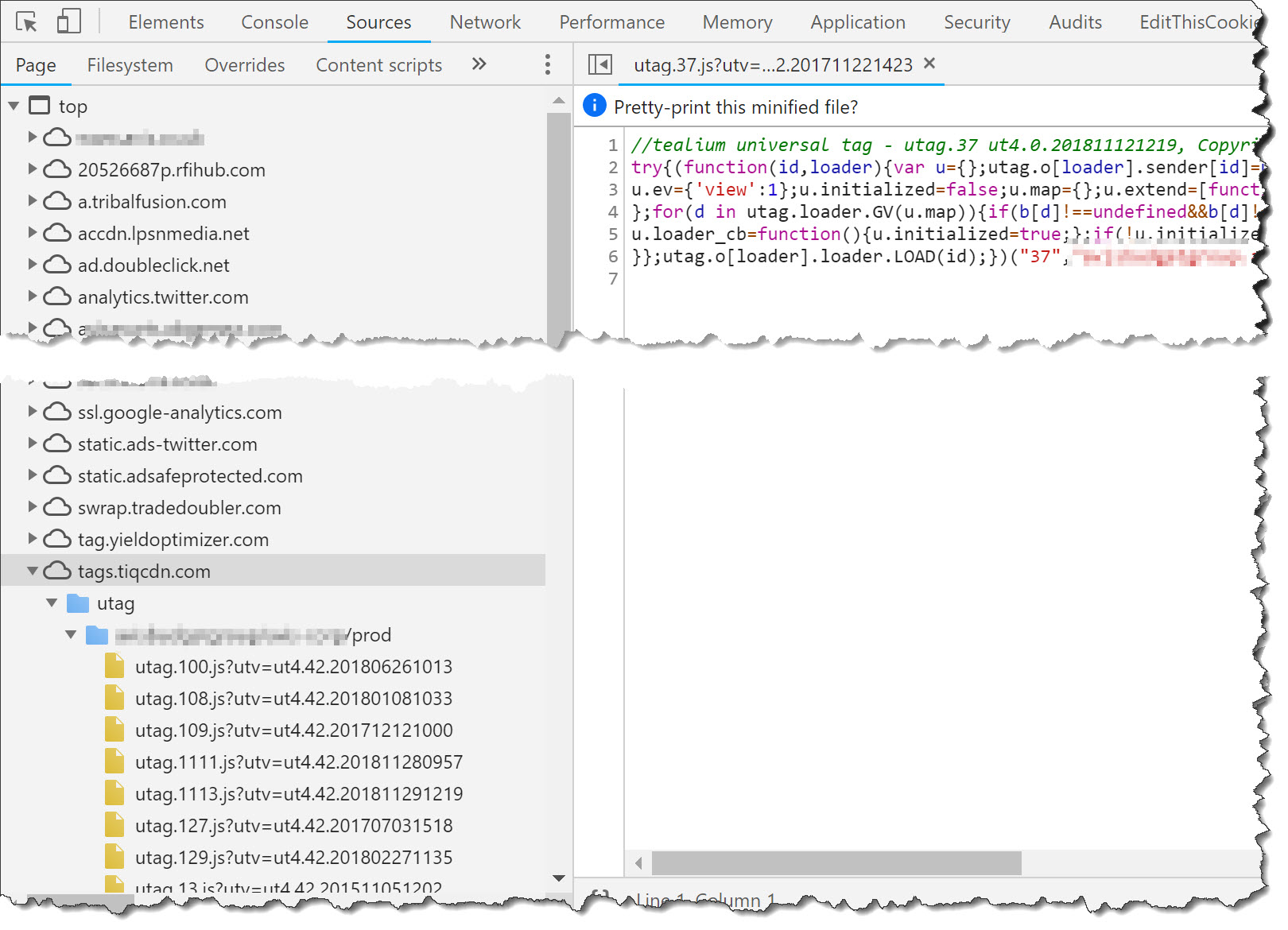Expand the ad.doubleclick.net domain node

(x=33, y=264)
